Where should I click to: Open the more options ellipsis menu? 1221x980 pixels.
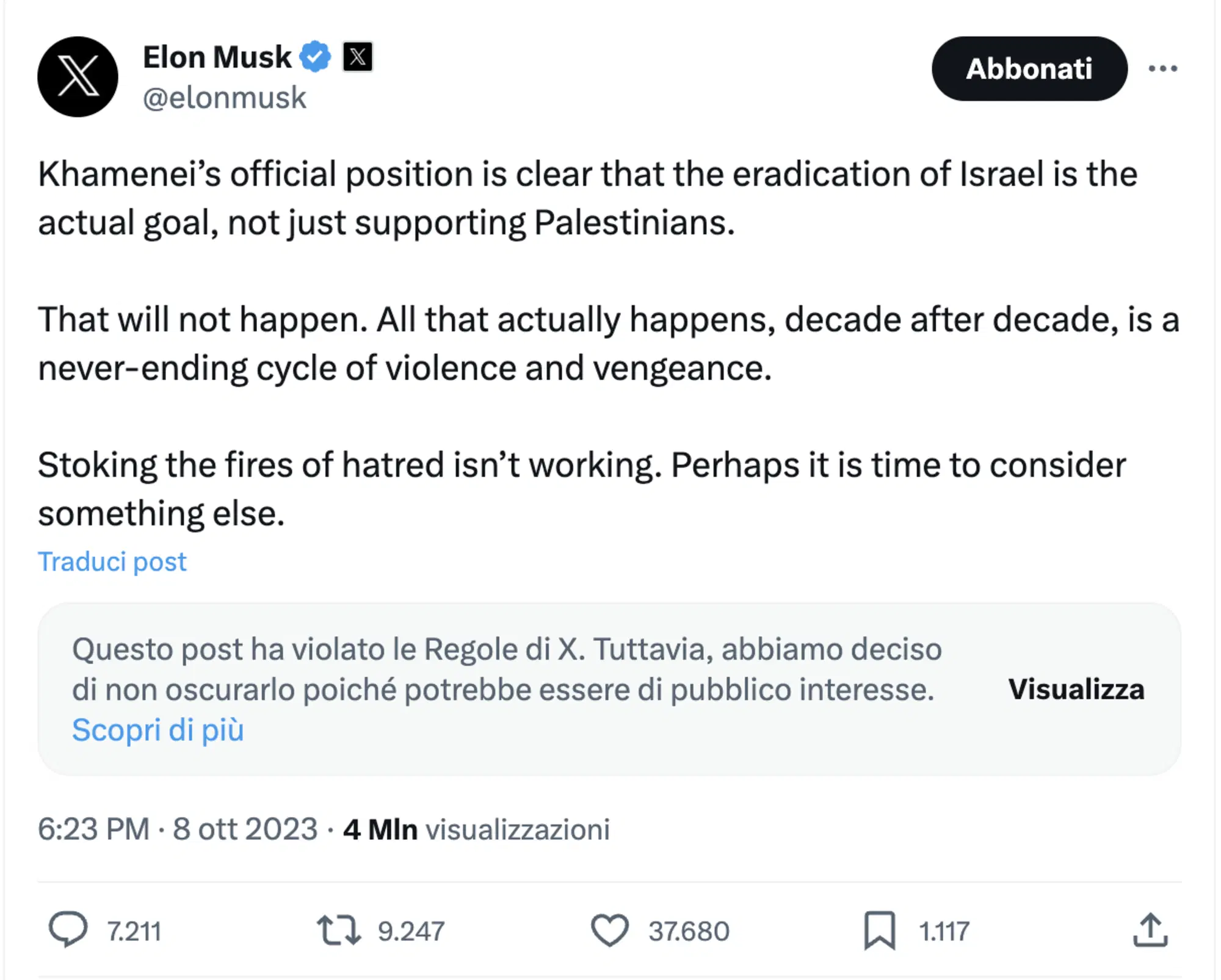tap(1165, 69)
